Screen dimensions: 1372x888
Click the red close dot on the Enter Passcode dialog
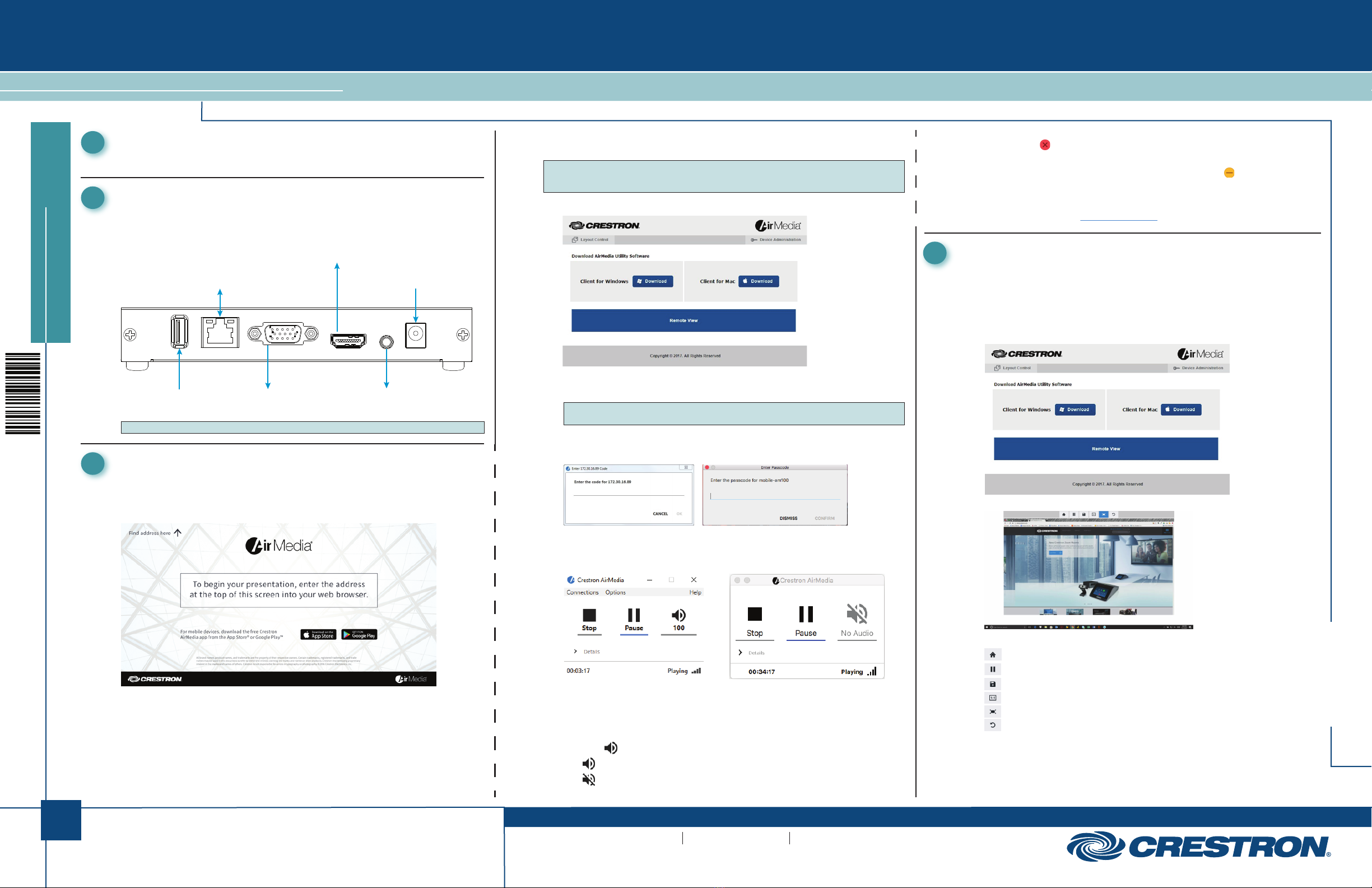(707, 468)
